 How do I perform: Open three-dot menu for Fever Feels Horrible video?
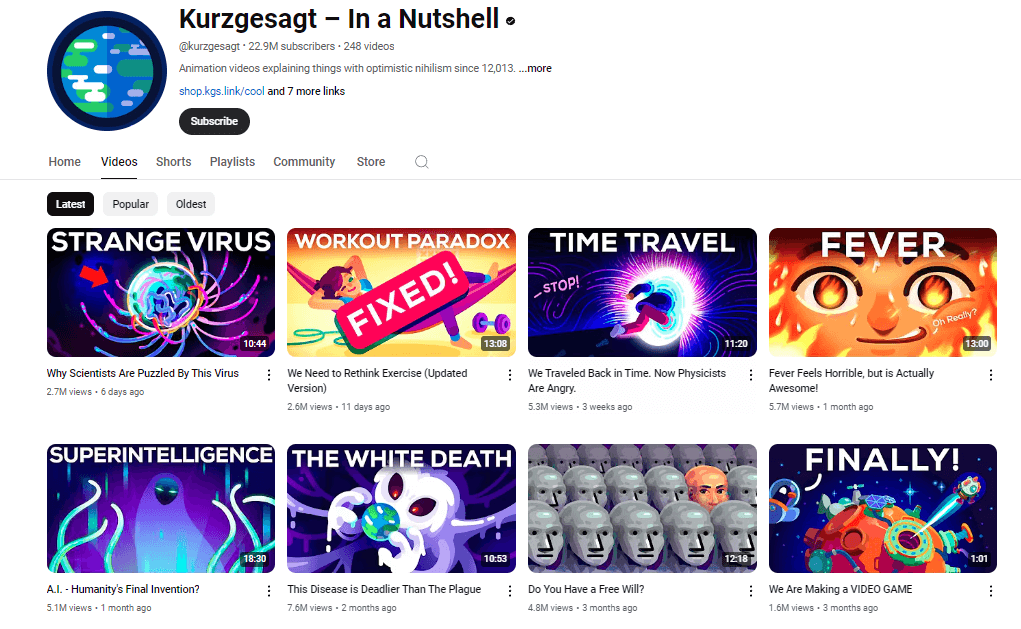(x=990, y=375)
